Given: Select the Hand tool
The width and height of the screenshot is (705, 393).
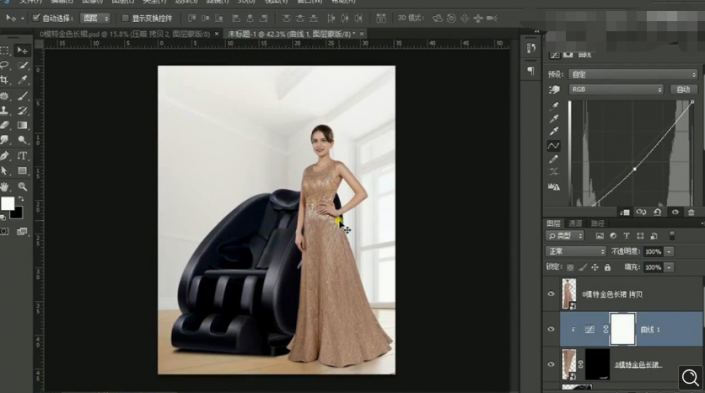Looking at the screenshot, I should pyautogui.click(x=5, y=186).
